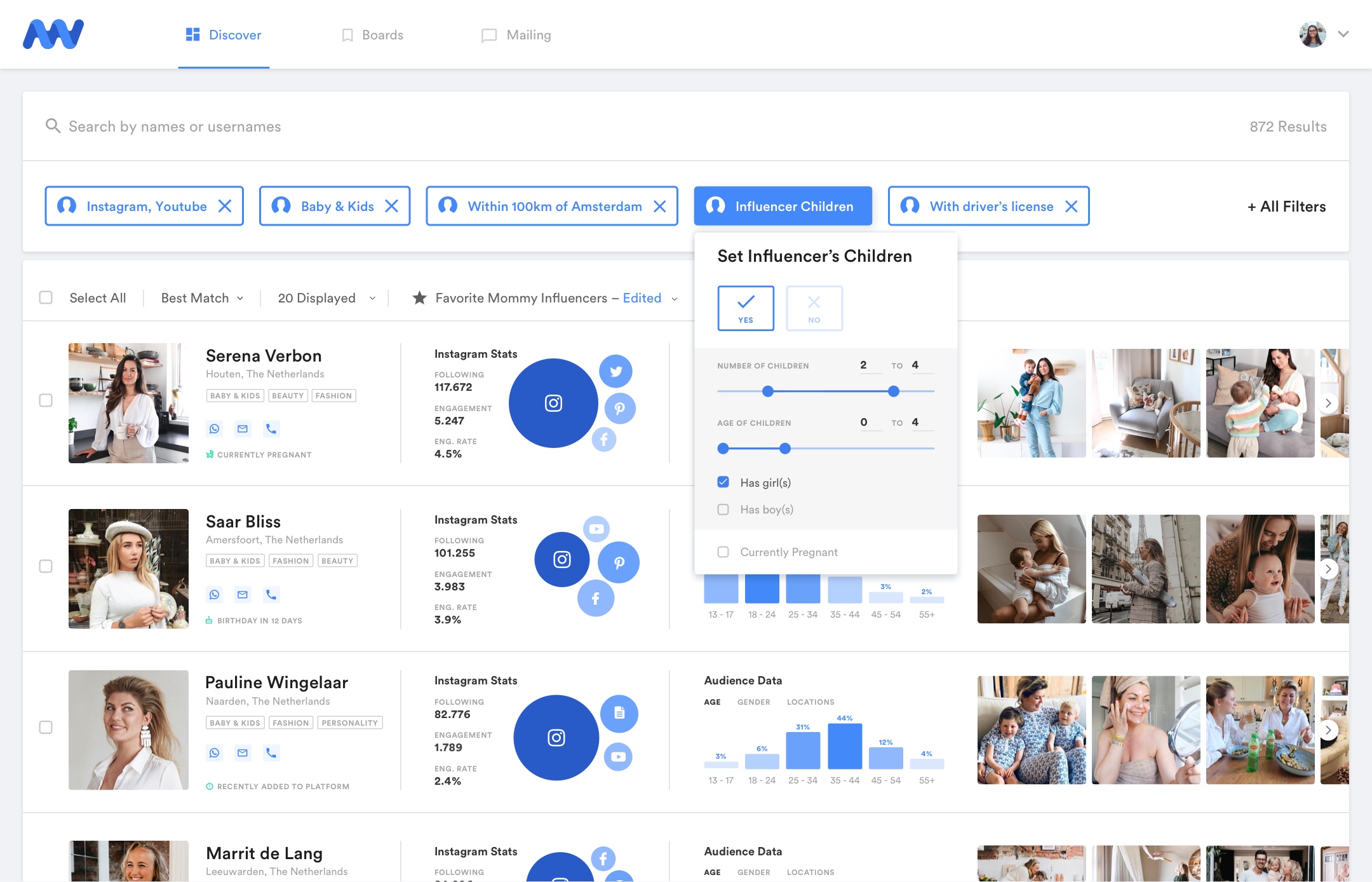Click Pauline Wingelaar's YouTube bubble icon

618,757
